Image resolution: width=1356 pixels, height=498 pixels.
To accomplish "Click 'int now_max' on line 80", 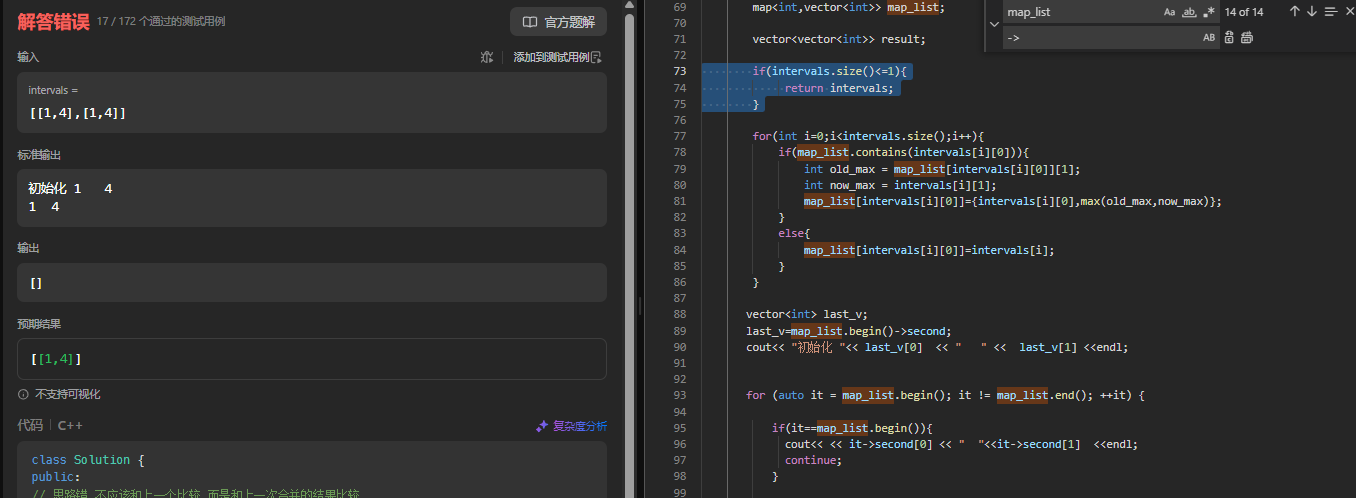I will pyautogui.click(x=841, y=185).
